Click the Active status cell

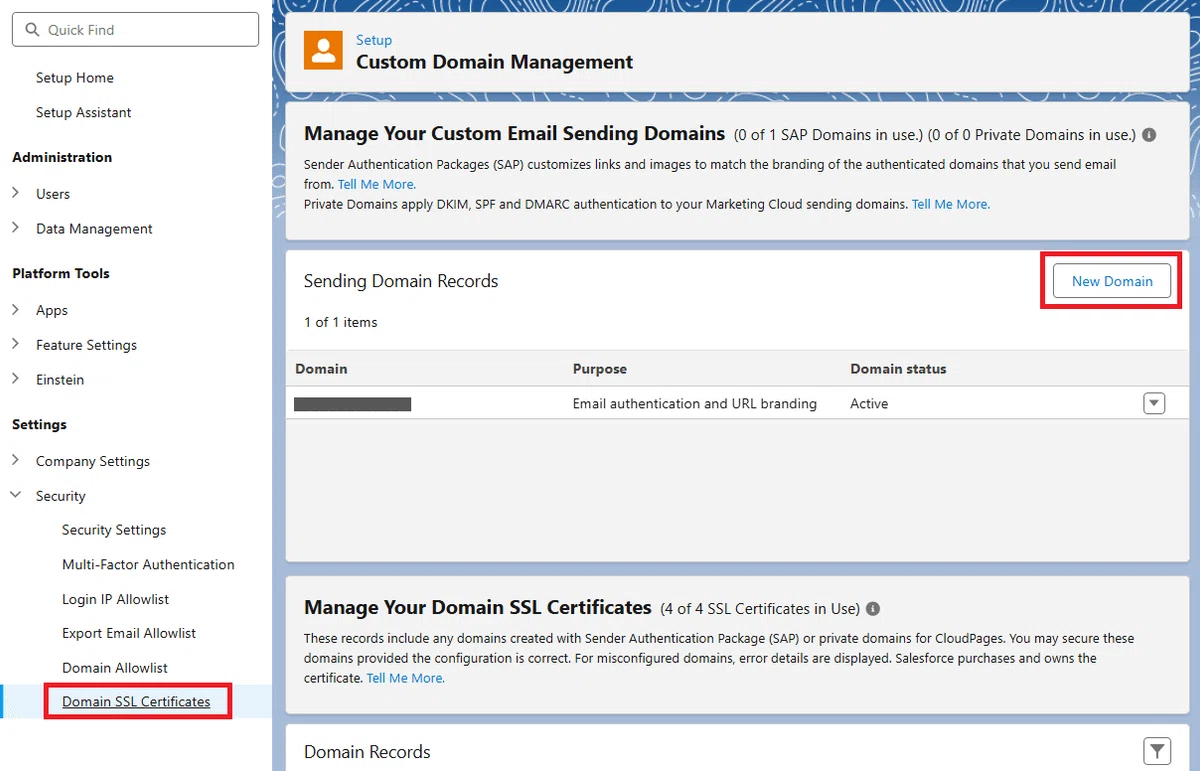click(869, 404)
